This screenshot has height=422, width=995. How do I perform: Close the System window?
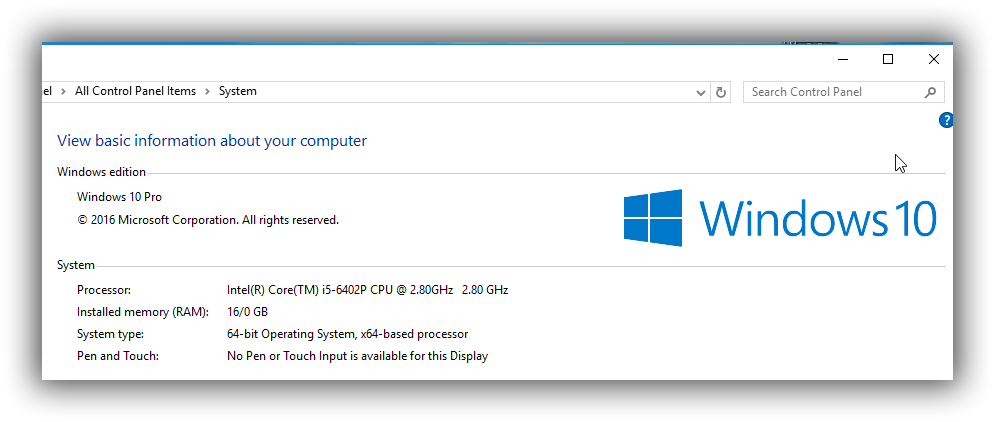pyautogui.click(x=933, y=60)
